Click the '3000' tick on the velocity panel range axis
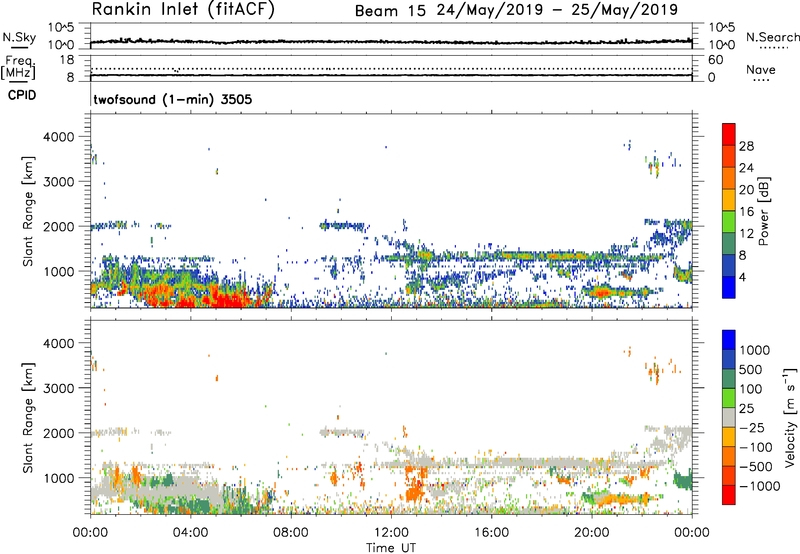 coord(59,388)
